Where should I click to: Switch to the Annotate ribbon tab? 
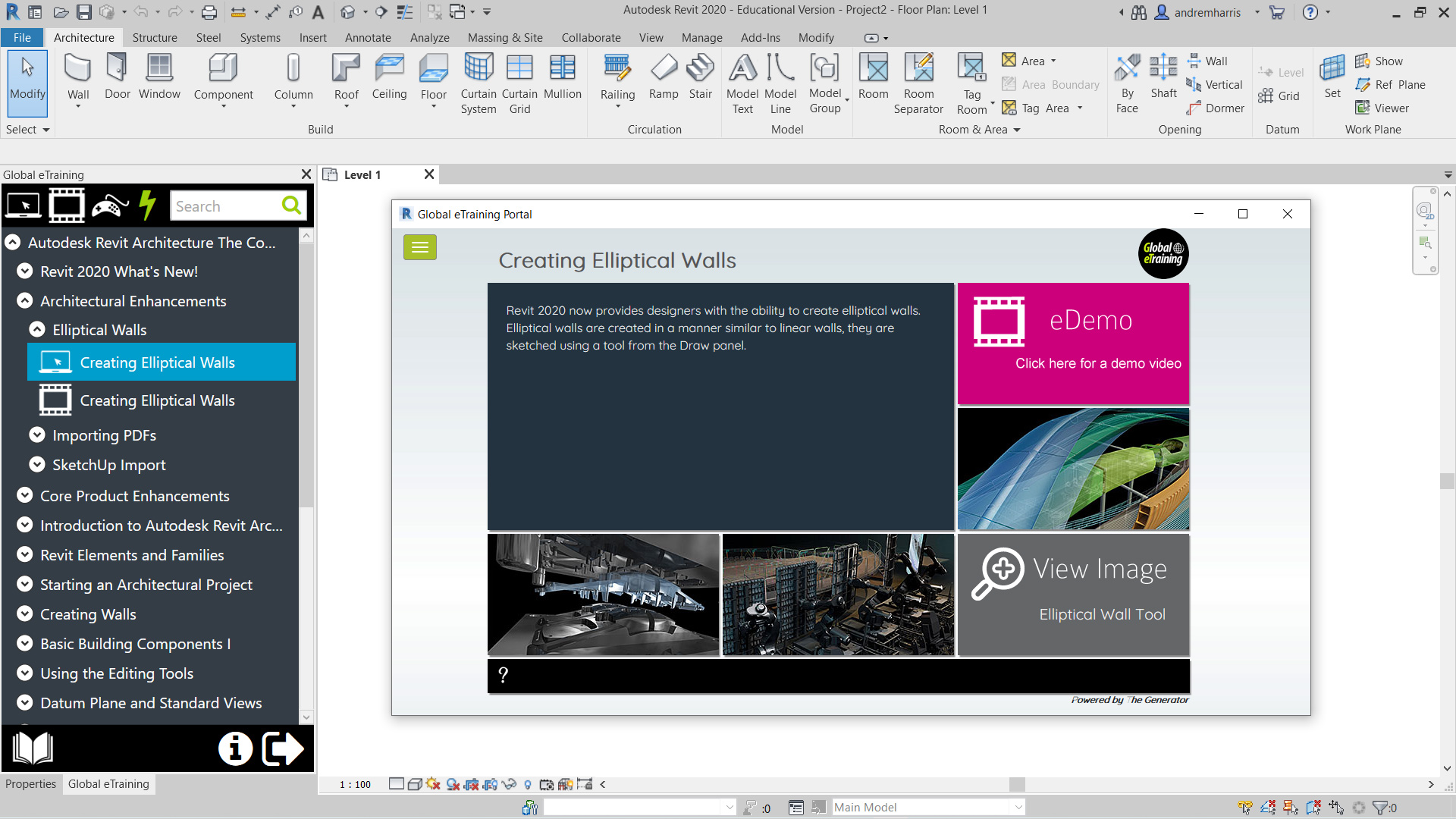(368, 38)
